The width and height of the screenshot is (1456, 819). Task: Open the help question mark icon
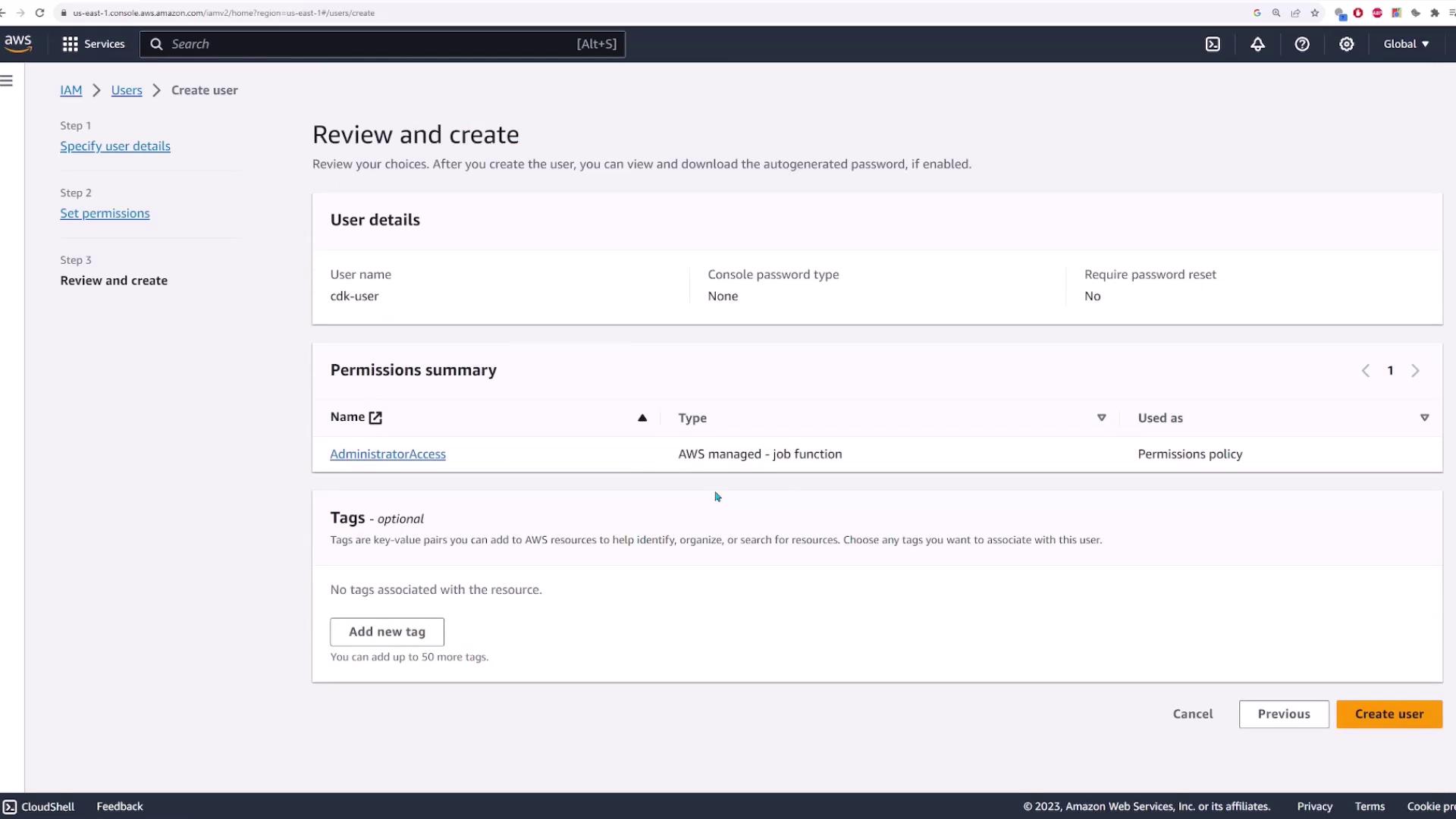tap(1302, 44)
